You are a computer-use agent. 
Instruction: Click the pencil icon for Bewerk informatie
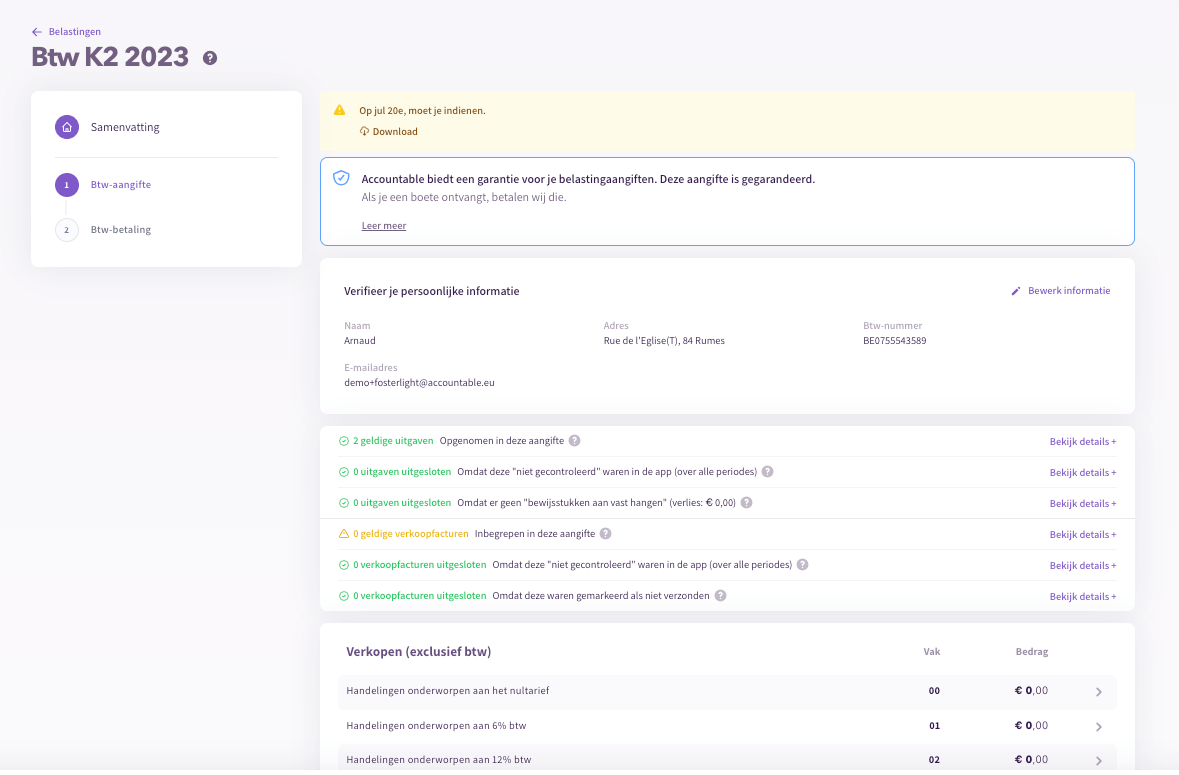pyautogui.click(x=1016, y=291)
